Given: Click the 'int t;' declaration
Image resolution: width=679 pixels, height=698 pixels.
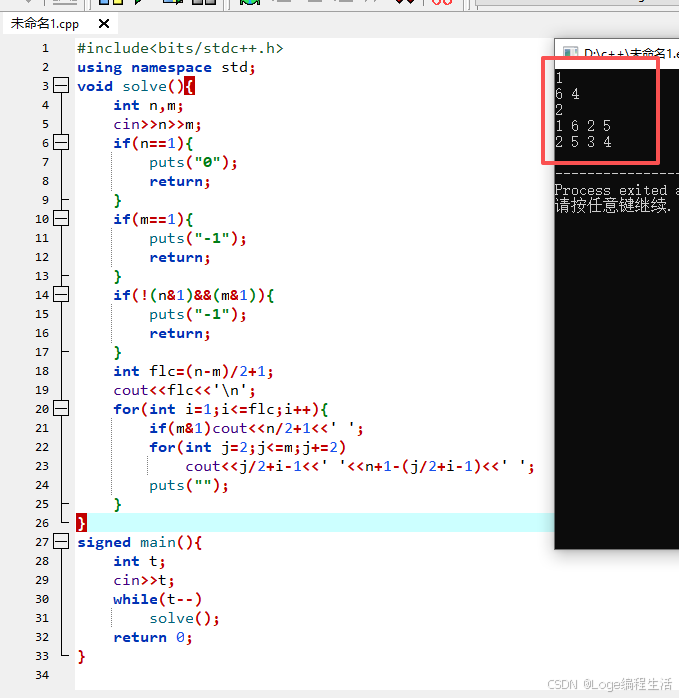Looking at the screenshot, I should 139,561.
